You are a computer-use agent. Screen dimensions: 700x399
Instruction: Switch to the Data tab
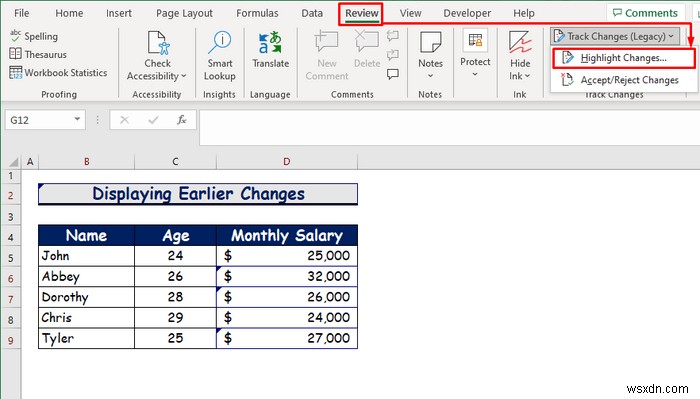pos(312,13)
